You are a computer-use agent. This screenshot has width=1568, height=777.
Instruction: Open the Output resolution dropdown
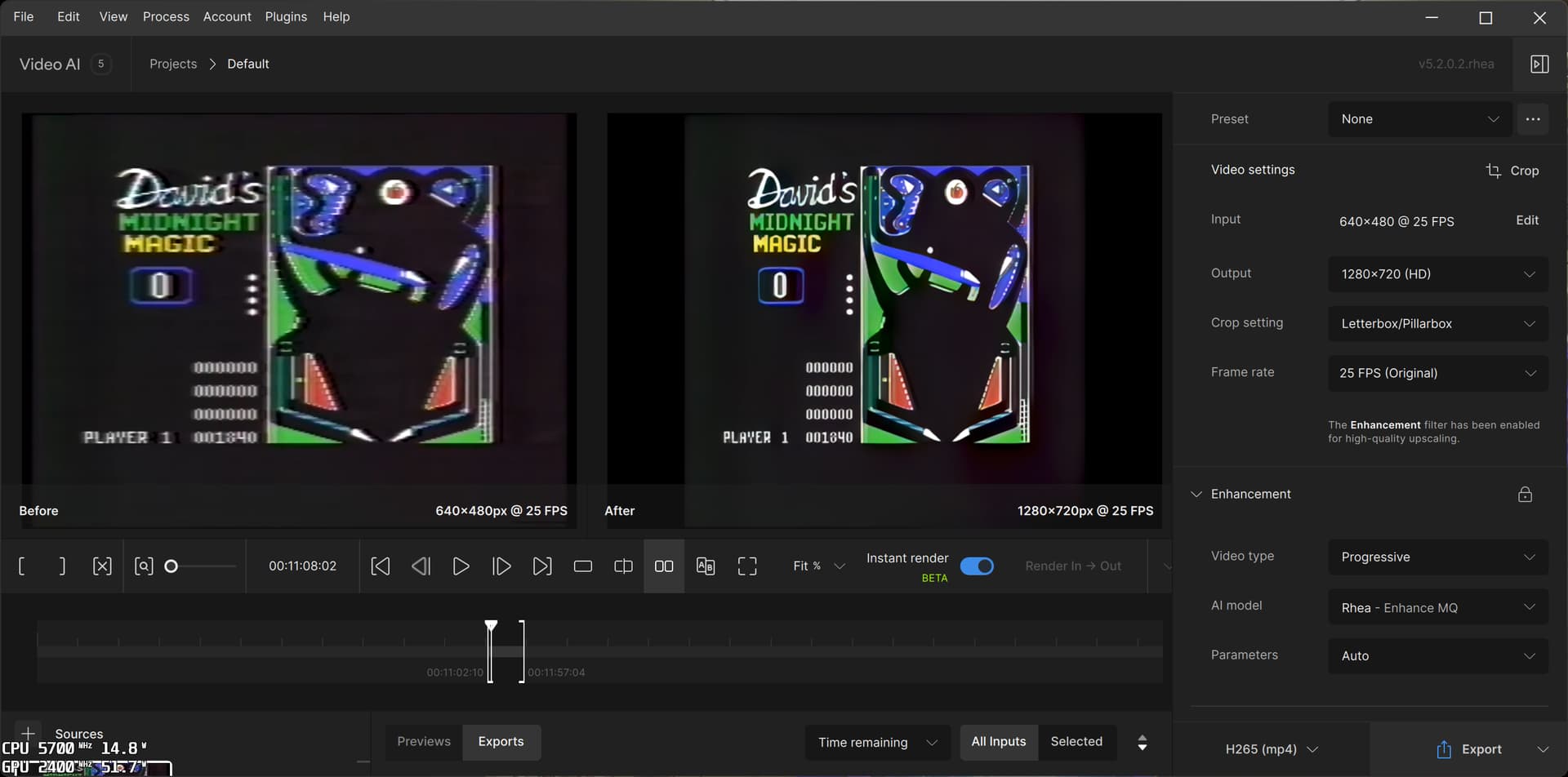1437,273
